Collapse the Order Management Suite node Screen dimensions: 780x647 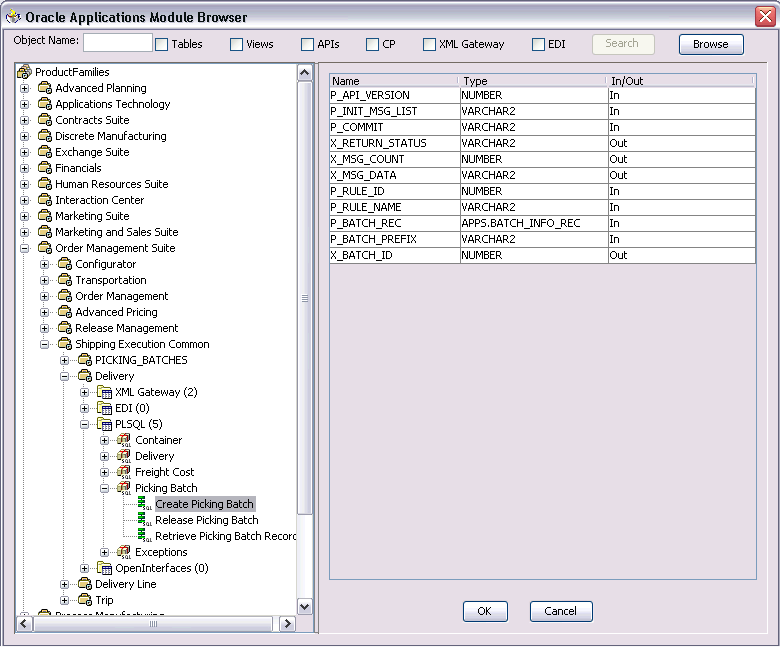[x=24, y=248]
